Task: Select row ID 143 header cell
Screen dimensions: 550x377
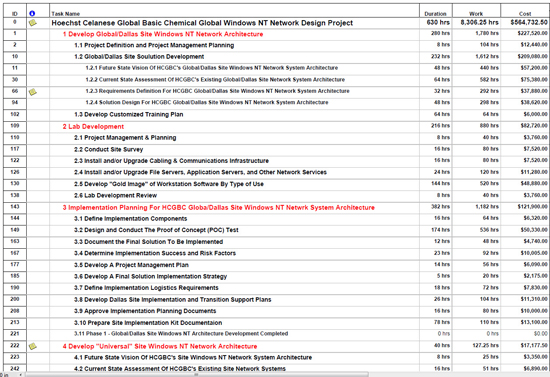Action: [15, 207]
